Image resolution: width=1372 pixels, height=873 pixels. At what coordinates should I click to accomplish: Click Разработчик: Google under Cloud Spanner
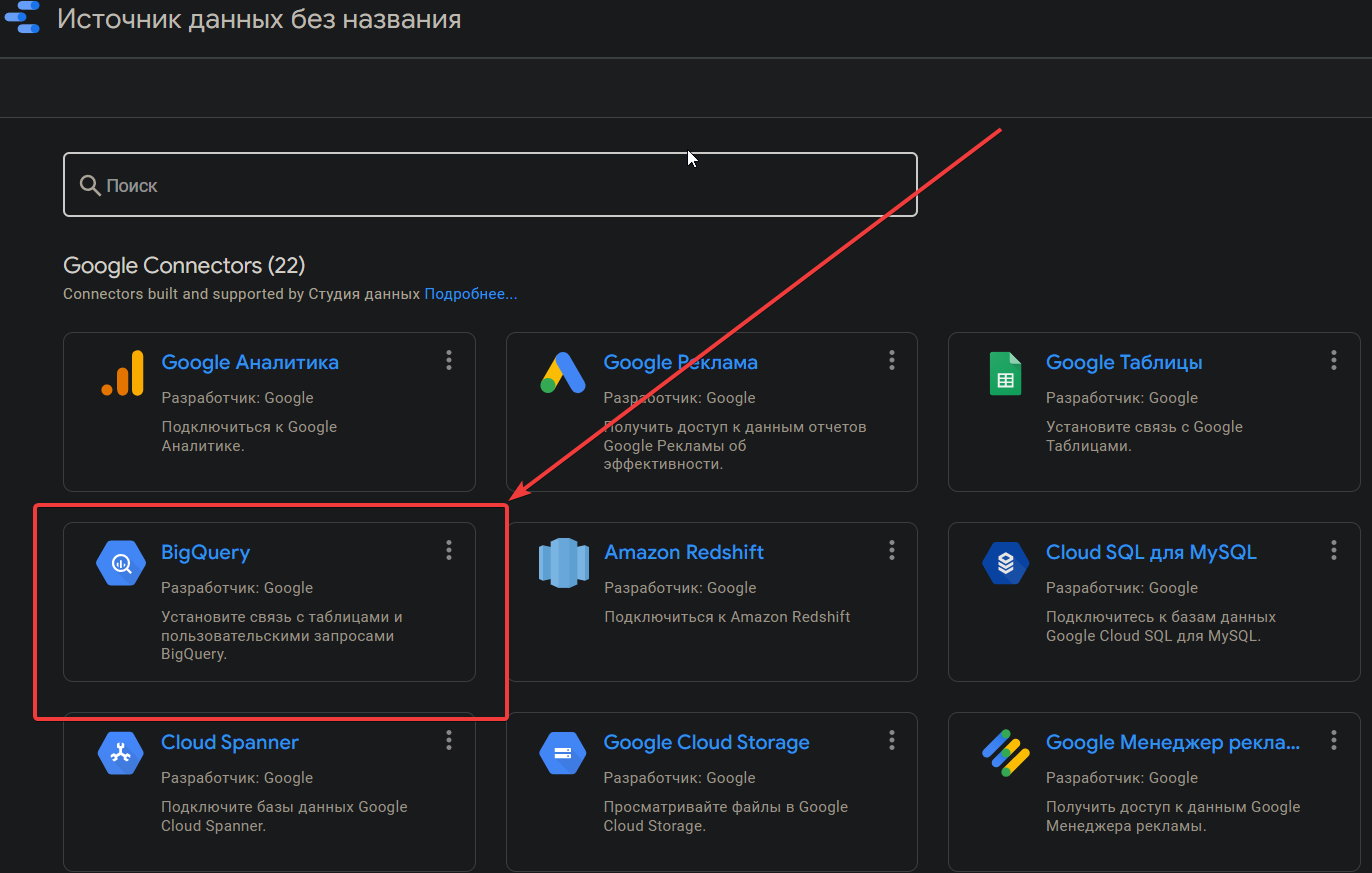pos(237,778)
